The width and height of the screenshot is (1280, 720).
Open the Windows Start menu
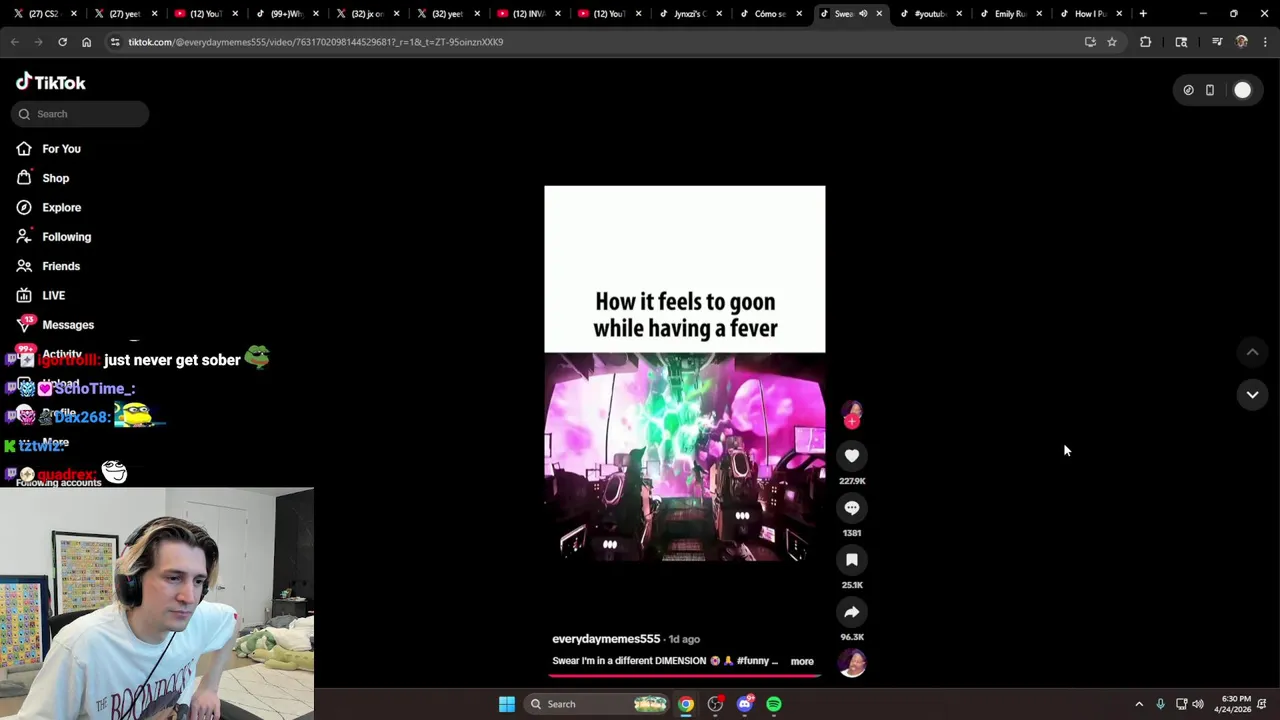point(507,704)
